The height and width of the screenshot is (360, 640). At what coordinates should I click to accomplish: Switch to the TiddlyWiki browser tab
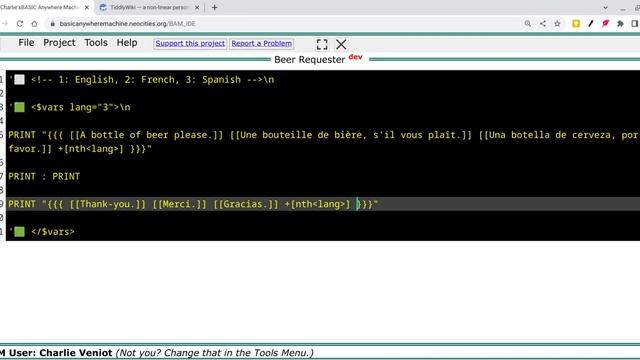[149, 7]
